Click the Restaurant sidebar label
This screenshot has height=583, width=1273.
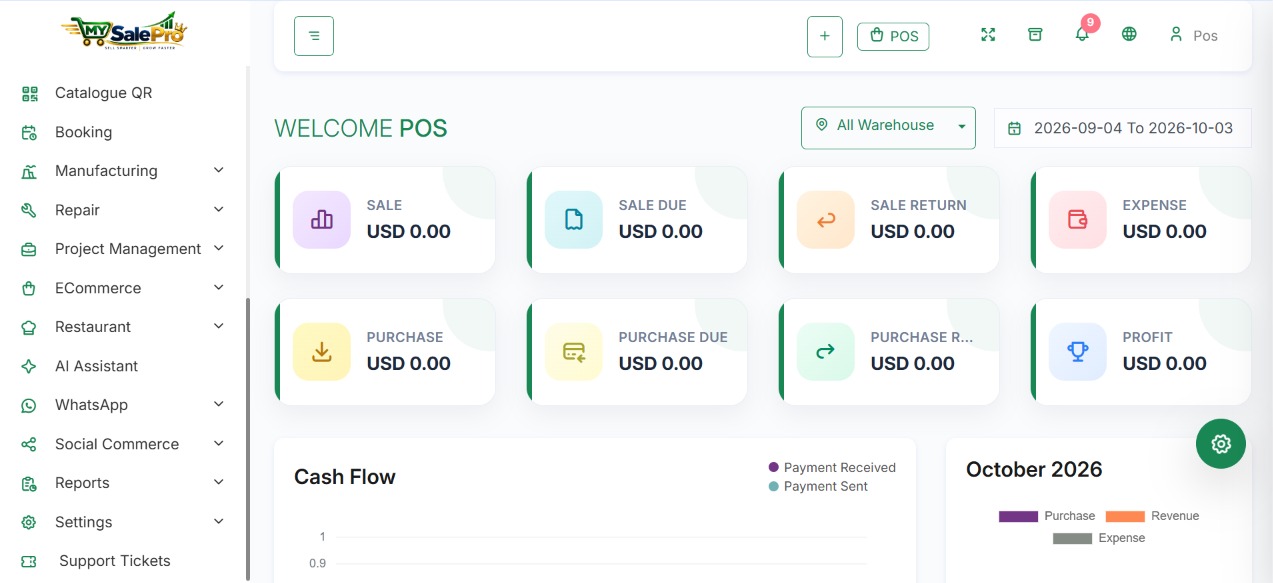[93, 327]
